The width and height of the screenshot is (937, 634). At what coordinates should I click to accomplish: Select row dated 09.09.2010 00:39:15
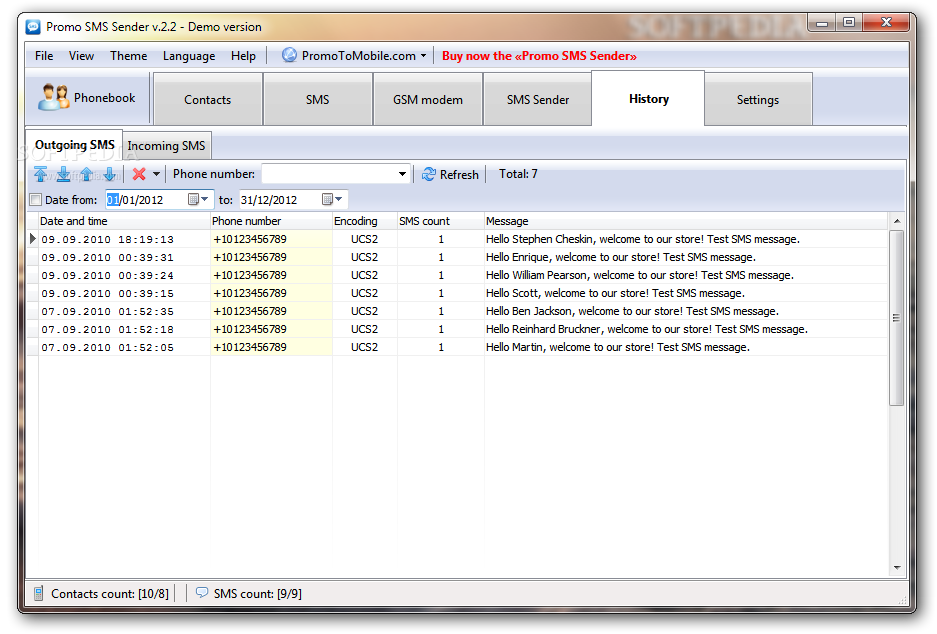[457, 293]
